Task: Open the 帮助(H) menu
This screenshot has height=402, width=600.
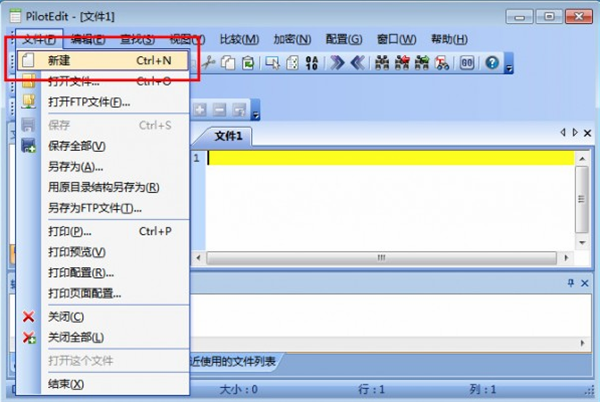Action: (x=449, y=39)
